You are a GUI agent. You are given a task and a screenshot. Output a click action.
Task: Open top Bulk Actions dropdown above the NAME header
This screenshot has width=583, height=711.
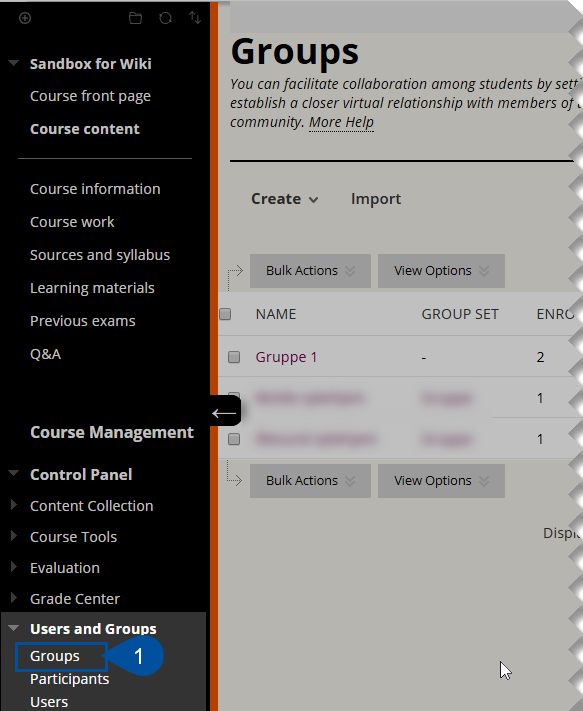click(x=310, y=271)
